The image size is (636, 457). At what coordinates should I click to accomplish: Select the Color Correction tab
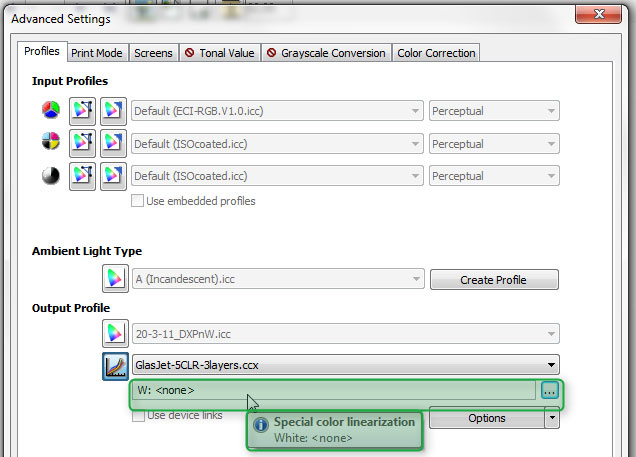437,53
